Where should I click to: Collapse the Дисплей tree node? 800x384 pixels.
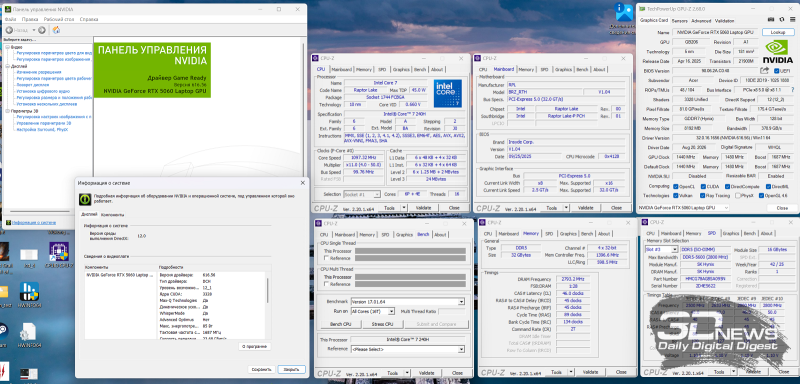[7, 66]
